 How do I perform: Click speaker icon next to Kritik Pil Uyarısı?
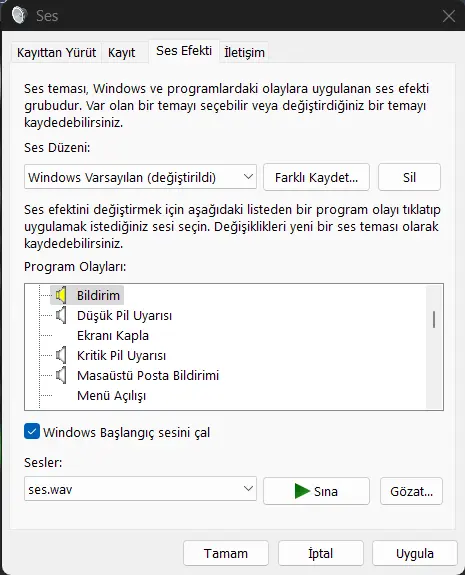61,355
